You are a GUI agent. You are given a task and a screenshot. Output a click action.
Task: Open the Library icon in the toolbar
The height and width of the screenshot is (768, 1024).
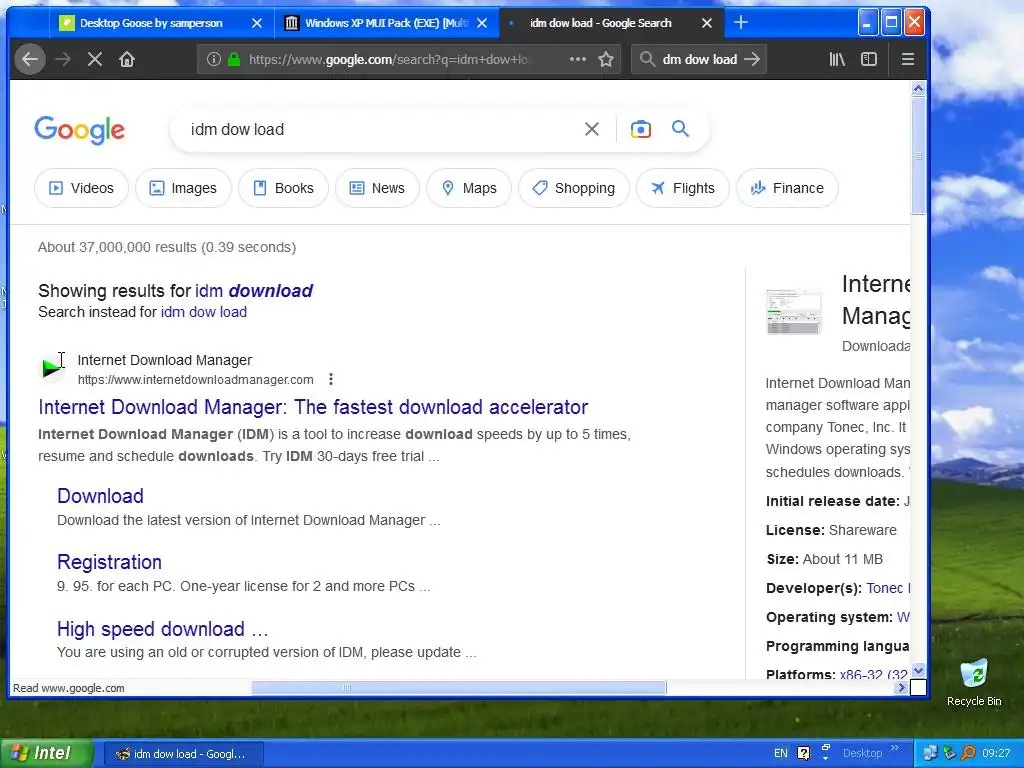pyautogui.click(x=837, y=59)
